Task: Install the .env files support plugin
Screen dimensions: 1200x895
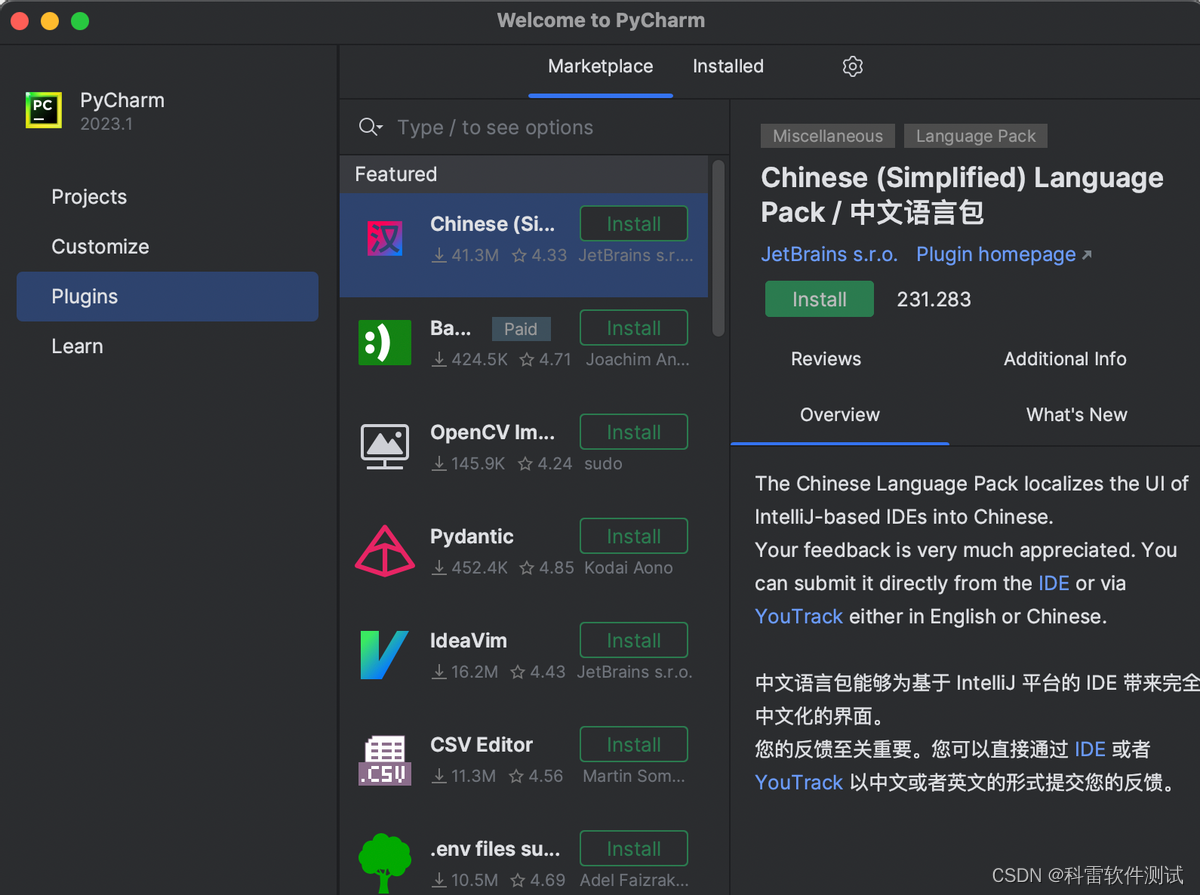Action: click(x=634, y=848)
